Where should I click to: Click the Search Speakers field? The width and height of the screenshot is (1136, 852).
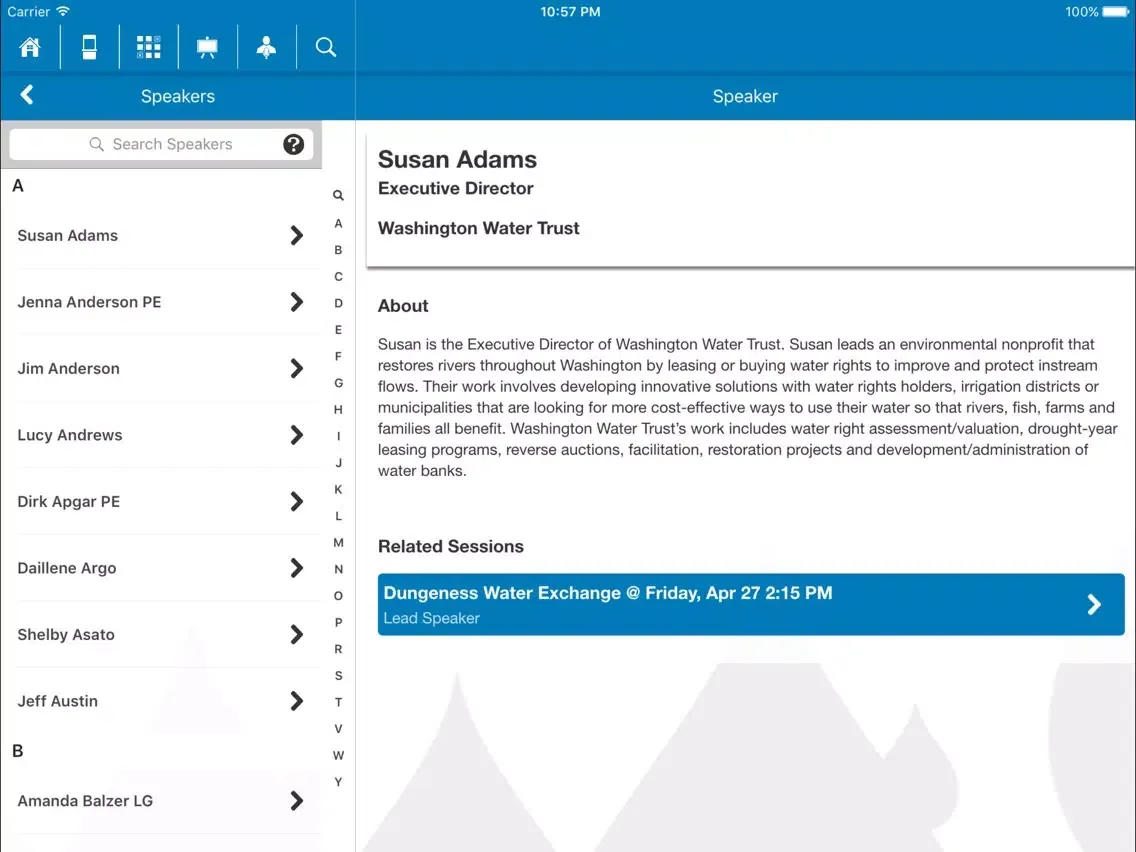pyautogui.click(x=162, y=144)
